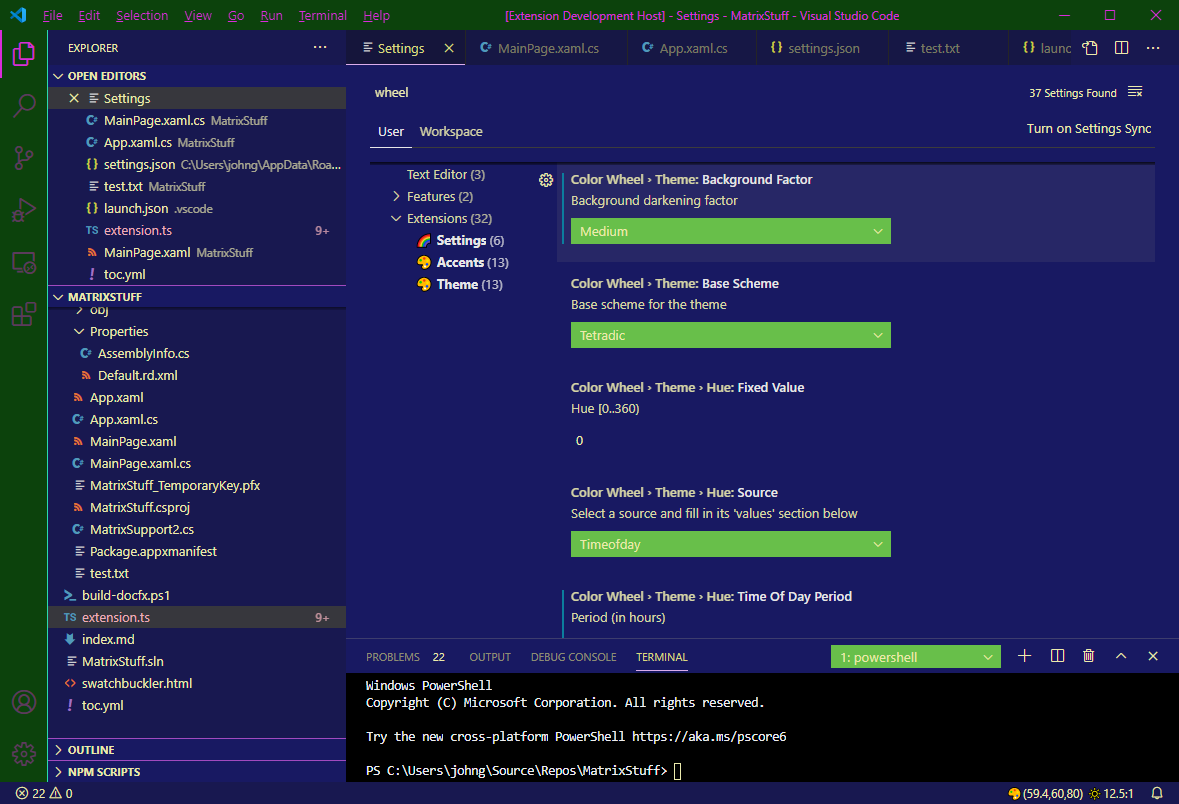Viewport: 1179px width, 804px height.
Task: Kill the terminal with trash icon
Action: coord(1088,656)
